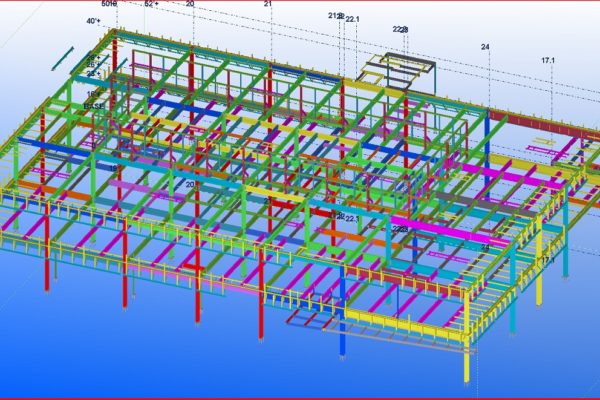Select the 22.1 grid label at top
The image size is (600, 400).
(x=352, y=19)
